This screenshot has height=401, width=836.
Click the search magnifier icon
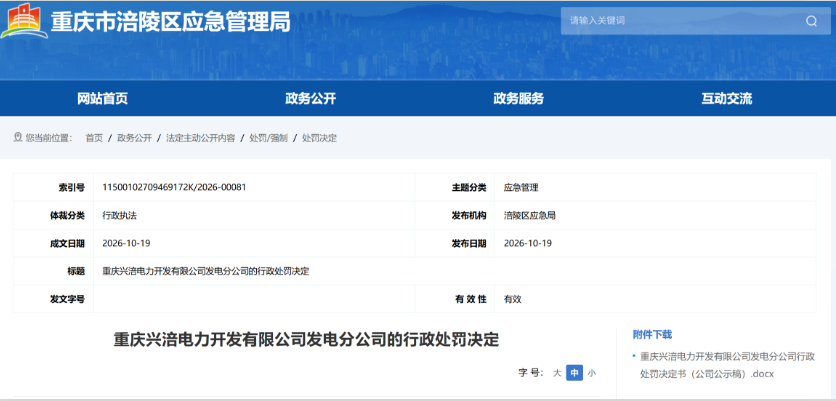tap(811, 21)
